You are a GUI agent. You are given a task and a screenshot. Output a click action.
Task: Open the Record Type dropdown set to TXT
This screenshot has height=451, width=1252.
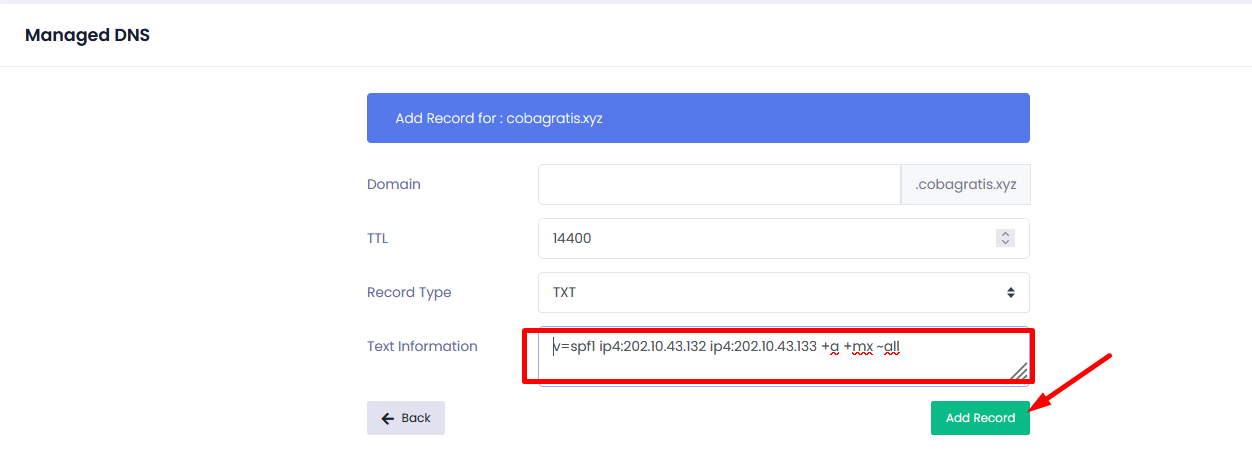(x=783, y=293)
